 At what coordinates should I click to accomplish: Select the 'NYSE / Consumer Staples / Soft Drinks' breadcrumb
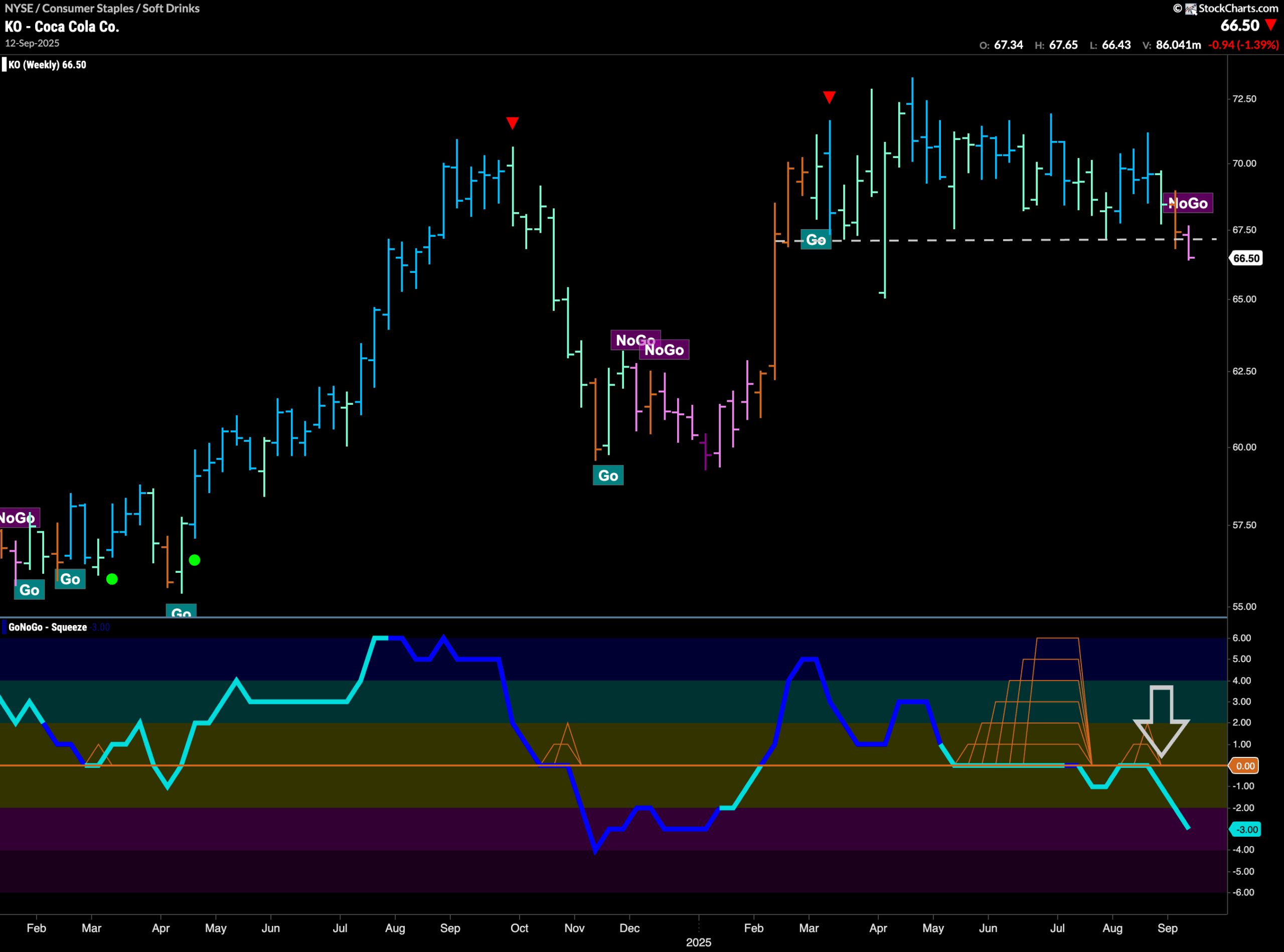[102, 8]
